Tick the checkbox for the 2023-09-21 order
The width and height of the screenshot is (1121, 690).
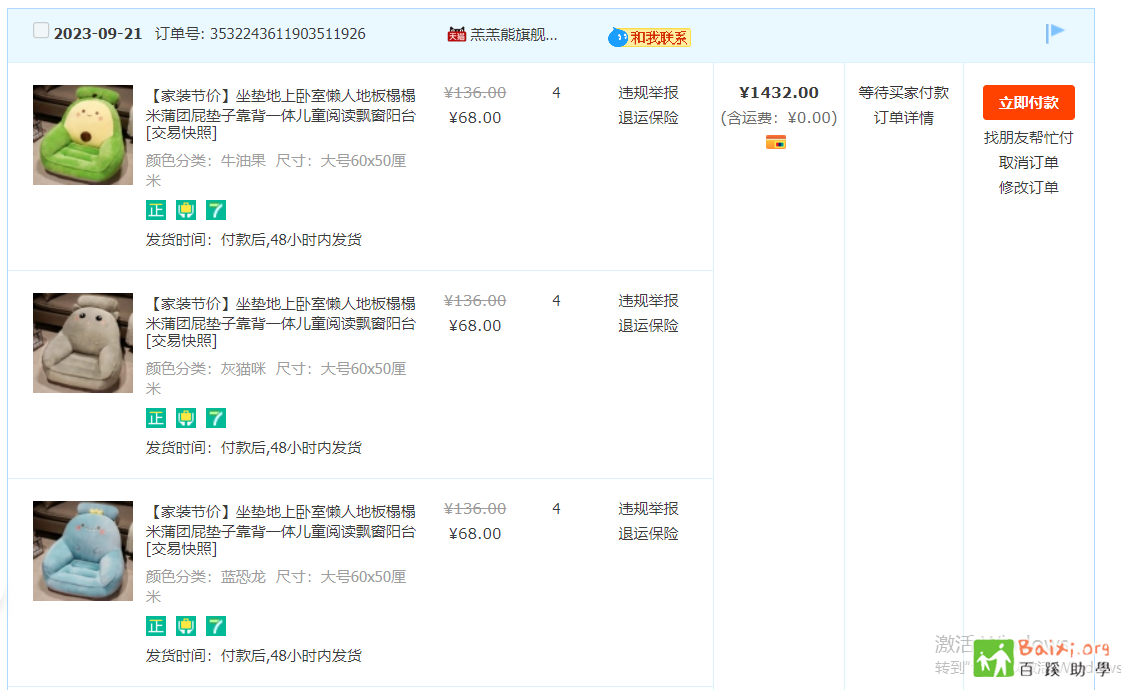[x=41, y=31]
